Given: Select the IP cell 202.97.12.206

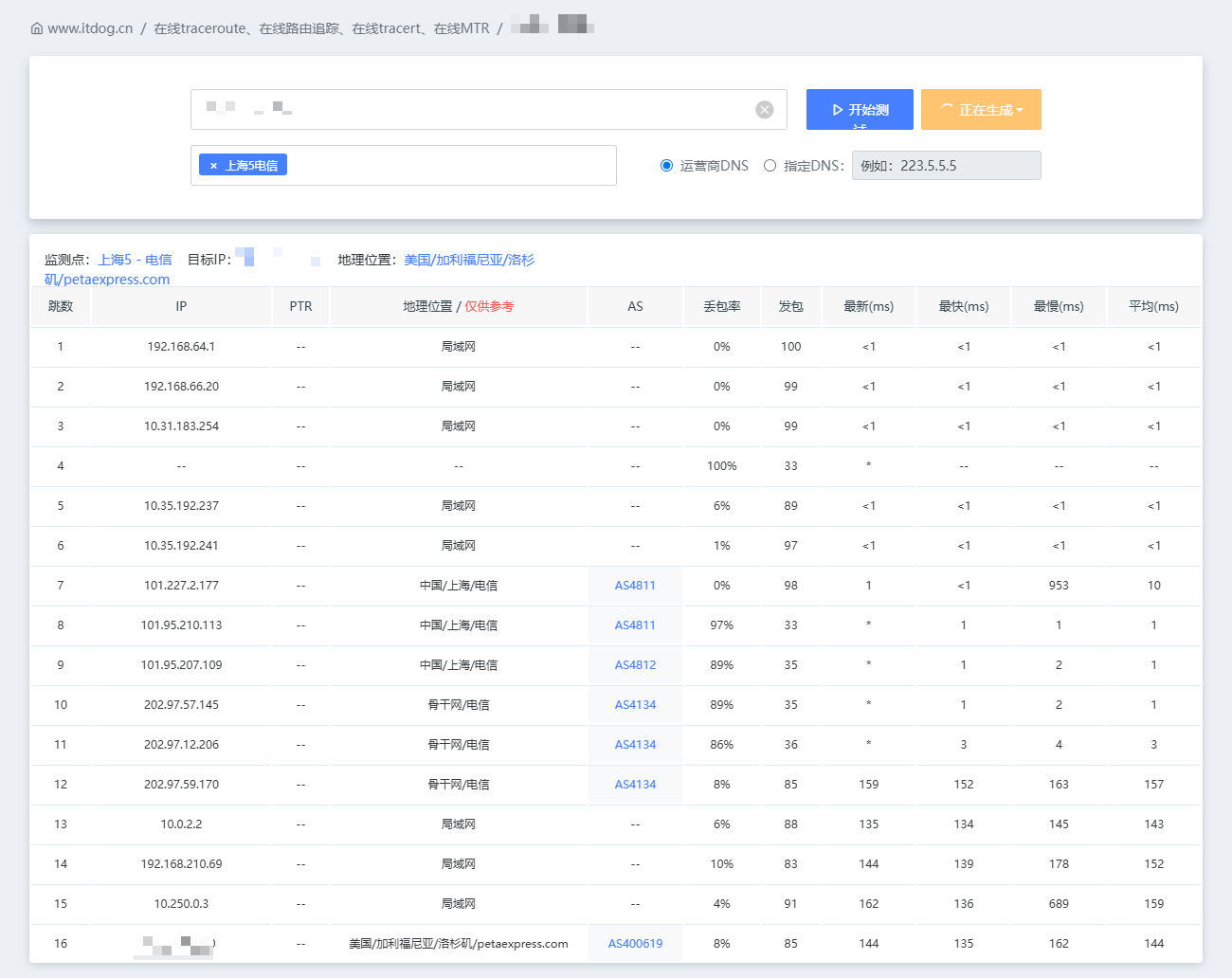Looking at the screenshot, I should click(x=181, y=745).
